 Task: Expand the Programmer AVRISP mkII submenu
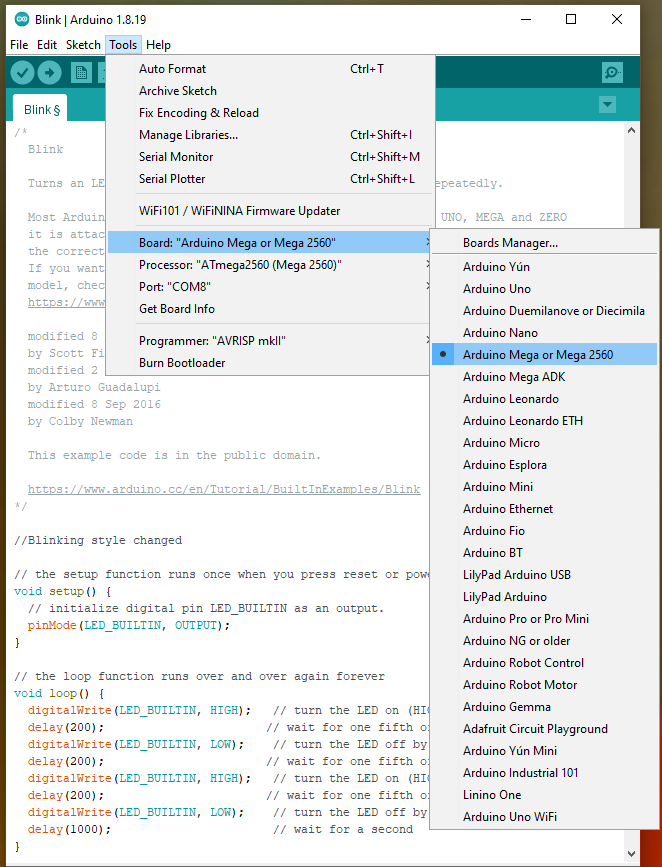(x=268, y=341)
